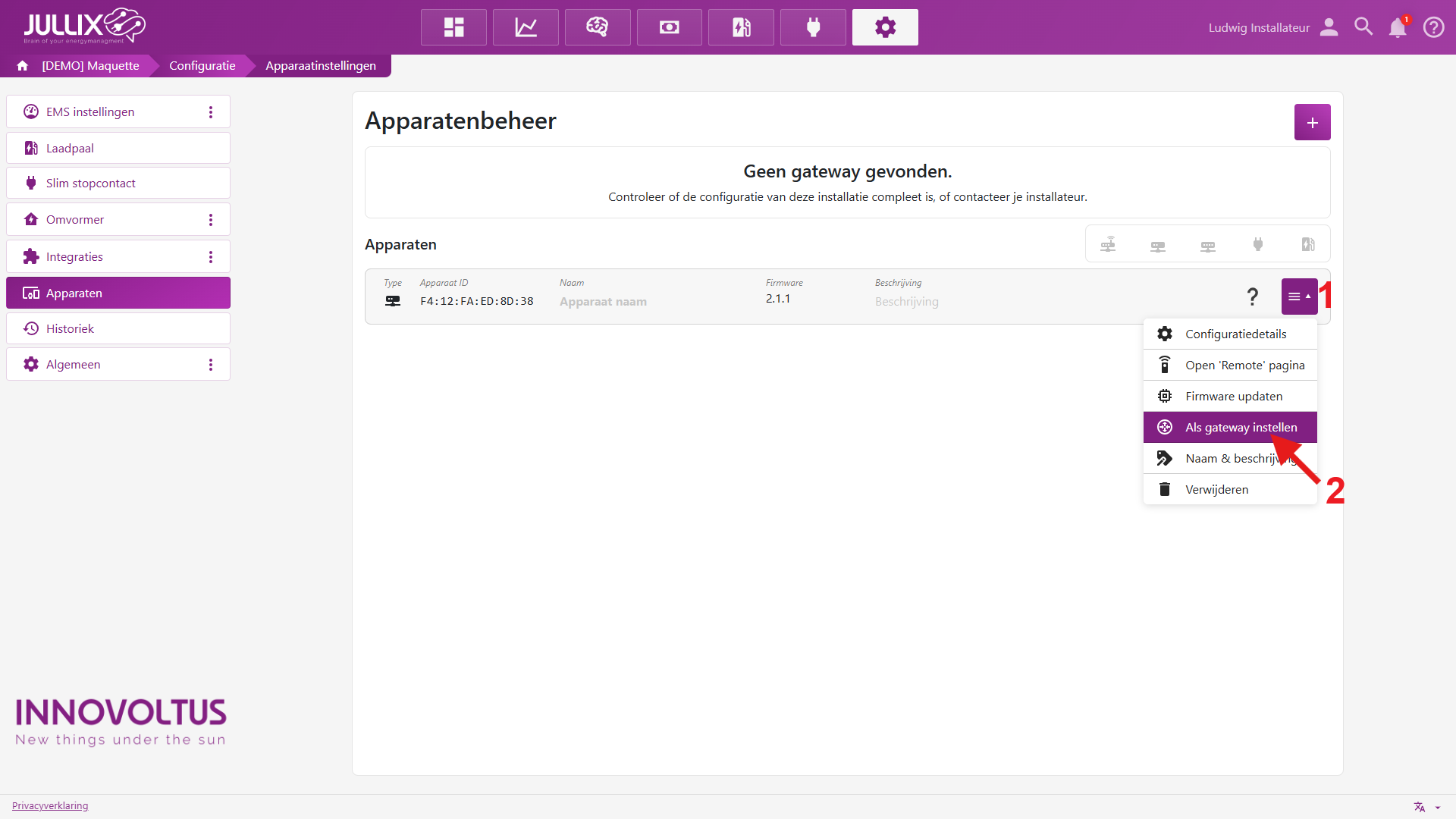This screenshot has height=819, width=1456.
Task: Toggle the first gateway device filter icon
Action: [x=1108, y=244]
